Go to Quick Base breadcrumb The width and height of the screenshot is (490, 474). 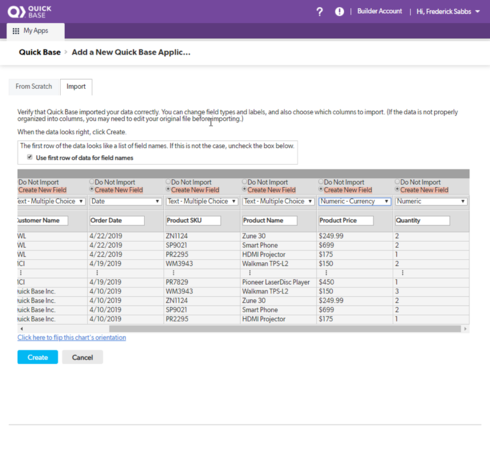tap(40, 52)
